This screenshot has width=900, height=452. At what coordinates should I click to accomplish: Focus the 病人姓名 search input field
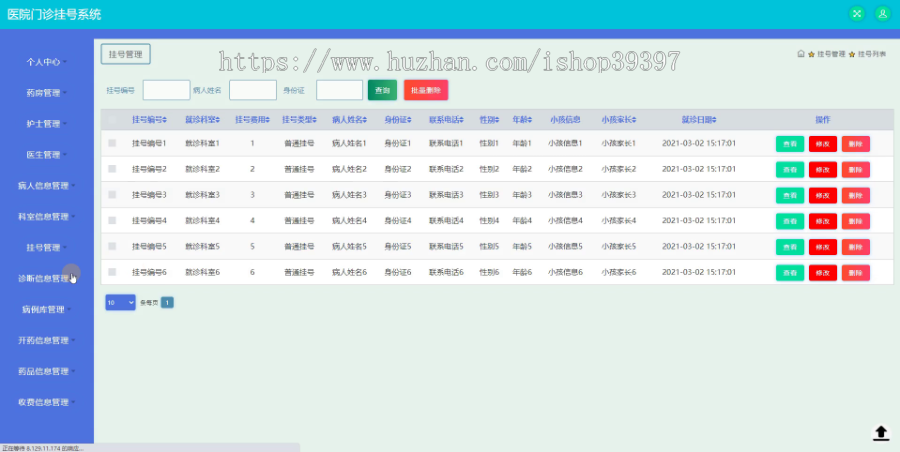tap(253, 90)
